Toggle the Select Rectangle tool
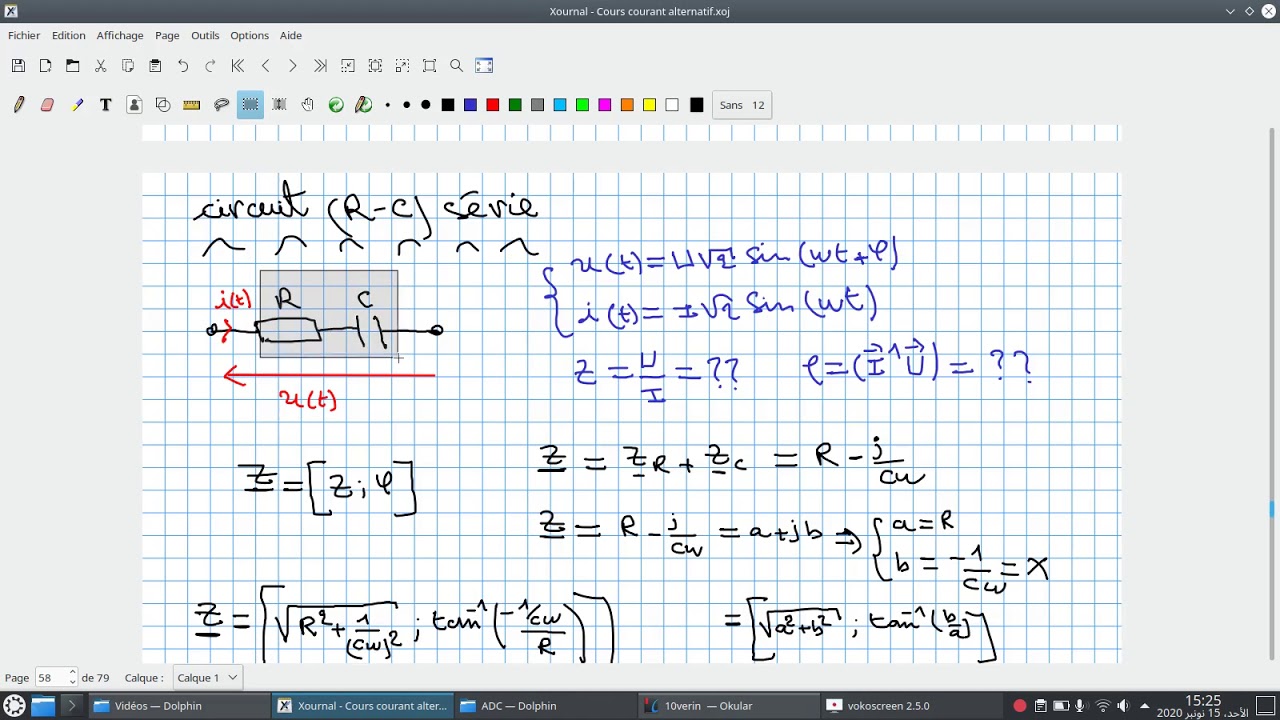 [x=250, y=105]
